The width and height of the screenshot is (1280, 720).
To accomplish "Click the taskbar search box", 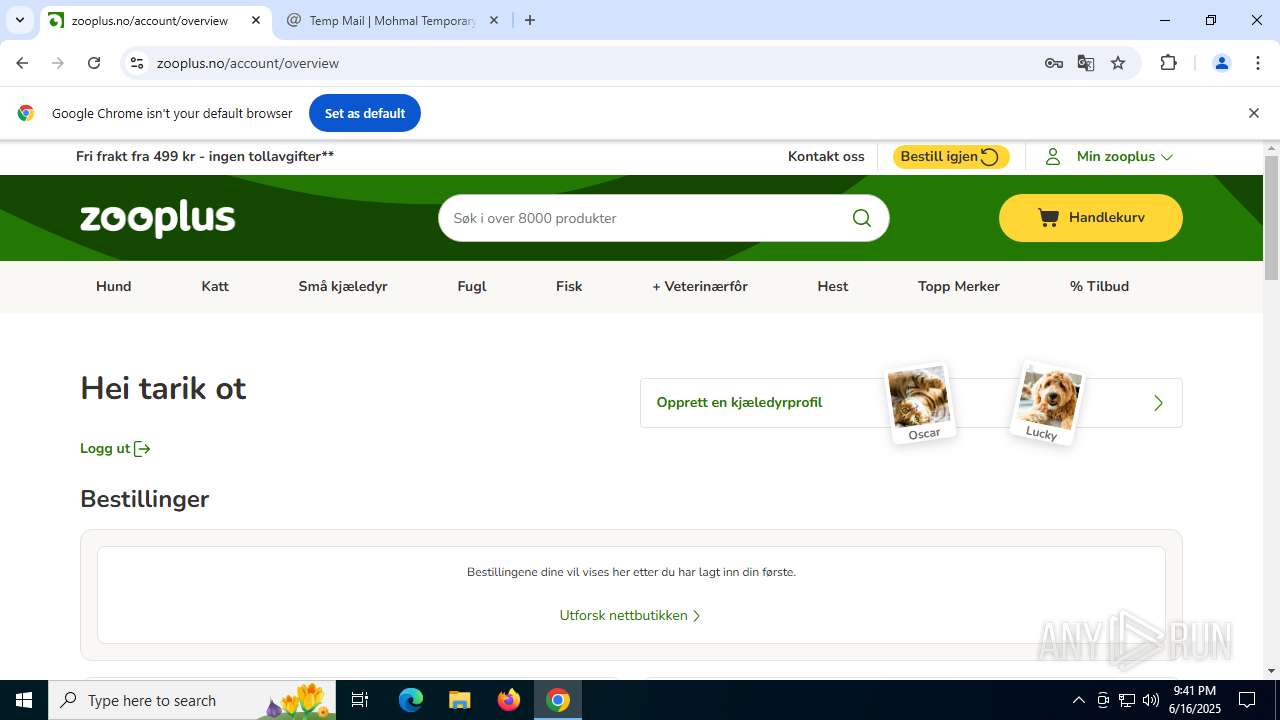I will [193, 700].
